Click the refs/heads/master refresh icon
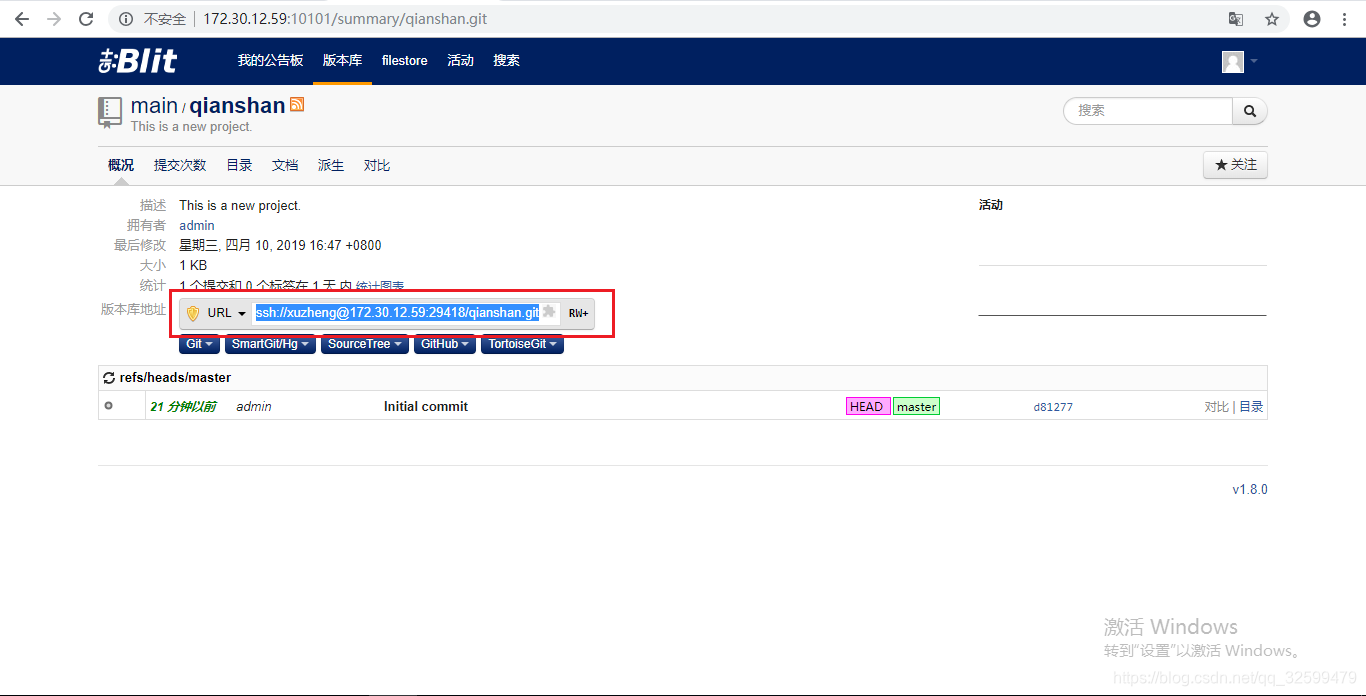Image resolution: width=1366 pixels, height=696 pixels. click(110, 378)
